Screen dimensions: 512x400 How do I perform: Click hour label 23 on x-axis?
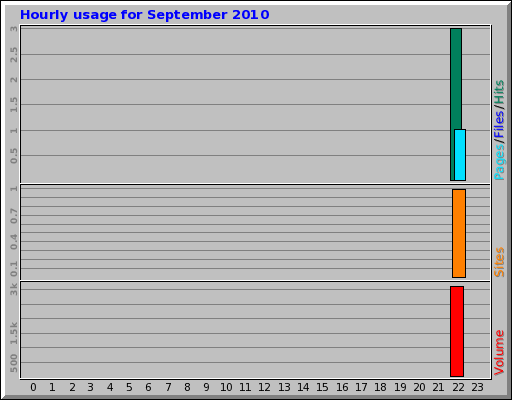tap(477, 387)
